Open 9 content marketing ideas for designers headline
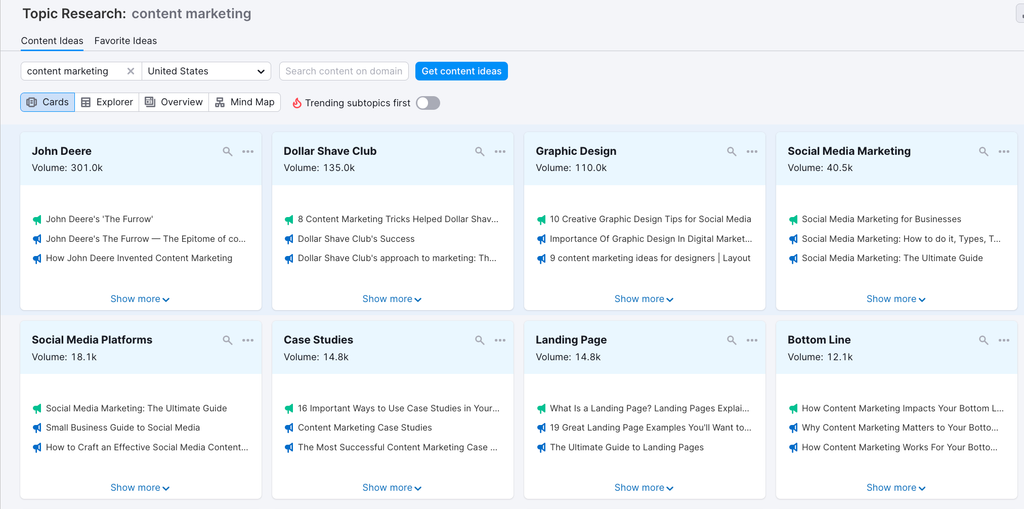This screenshot has height=509, width=1024. click(650, 258)
